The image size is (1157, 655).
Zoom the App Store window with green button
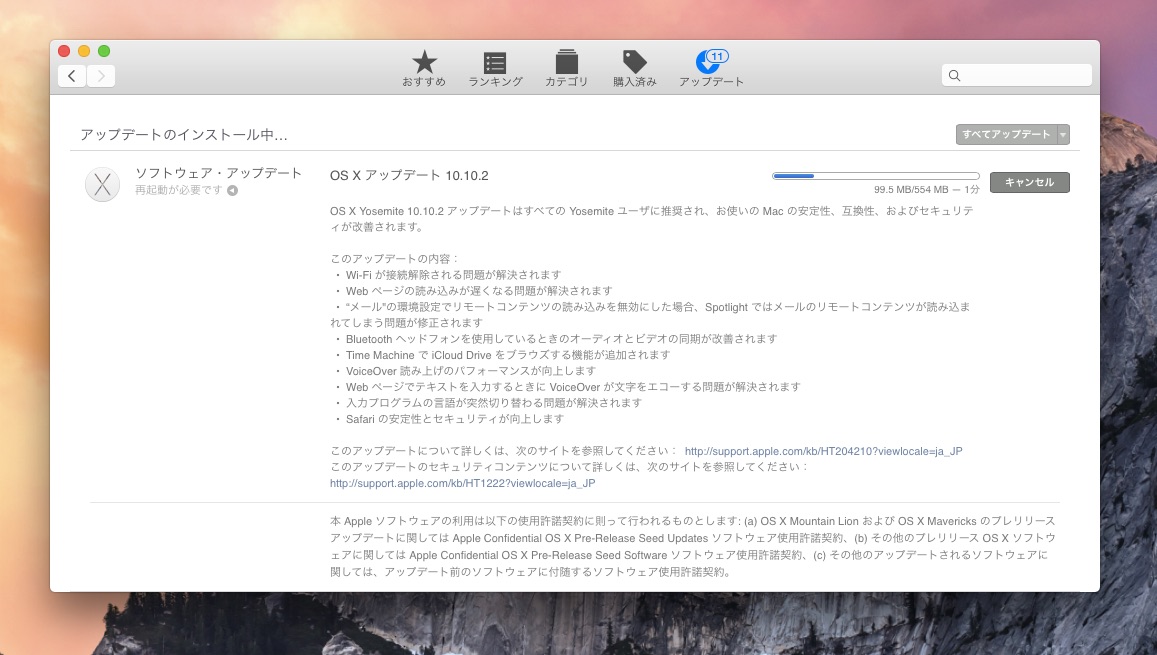click(104, 51)
